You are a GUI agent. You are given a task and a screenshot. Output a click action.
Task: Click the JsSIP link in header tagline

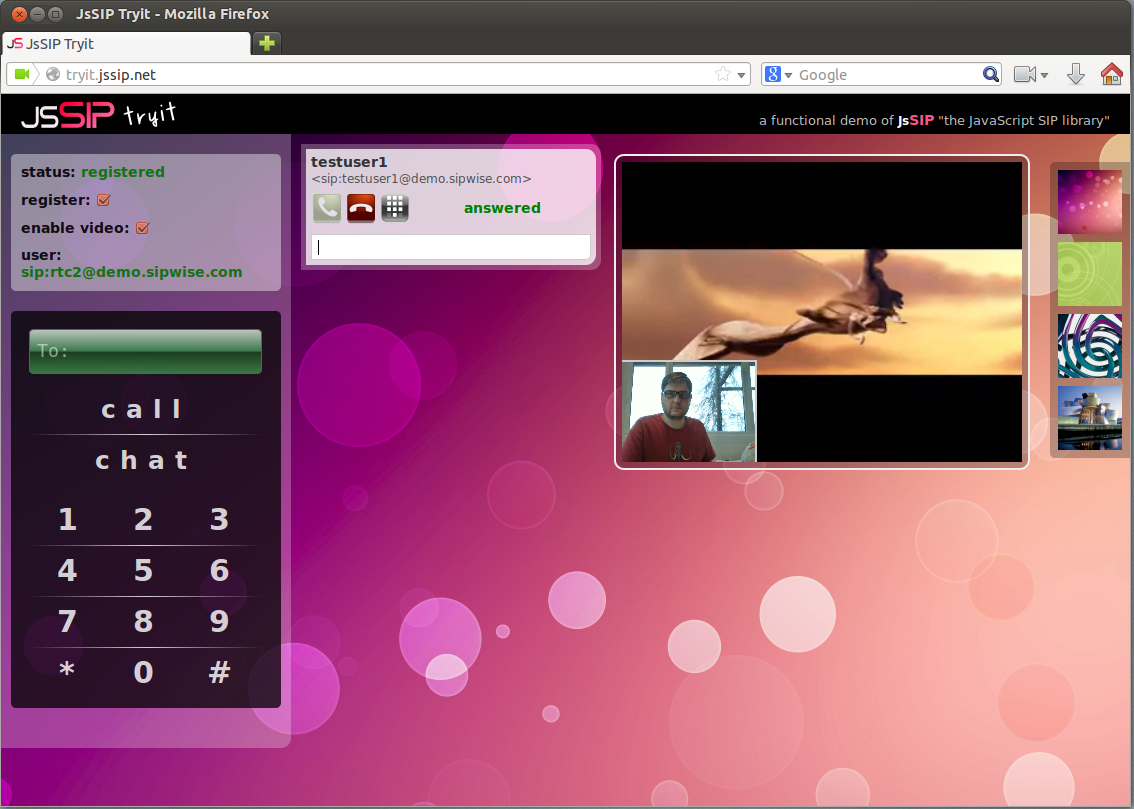pos(916,121)
